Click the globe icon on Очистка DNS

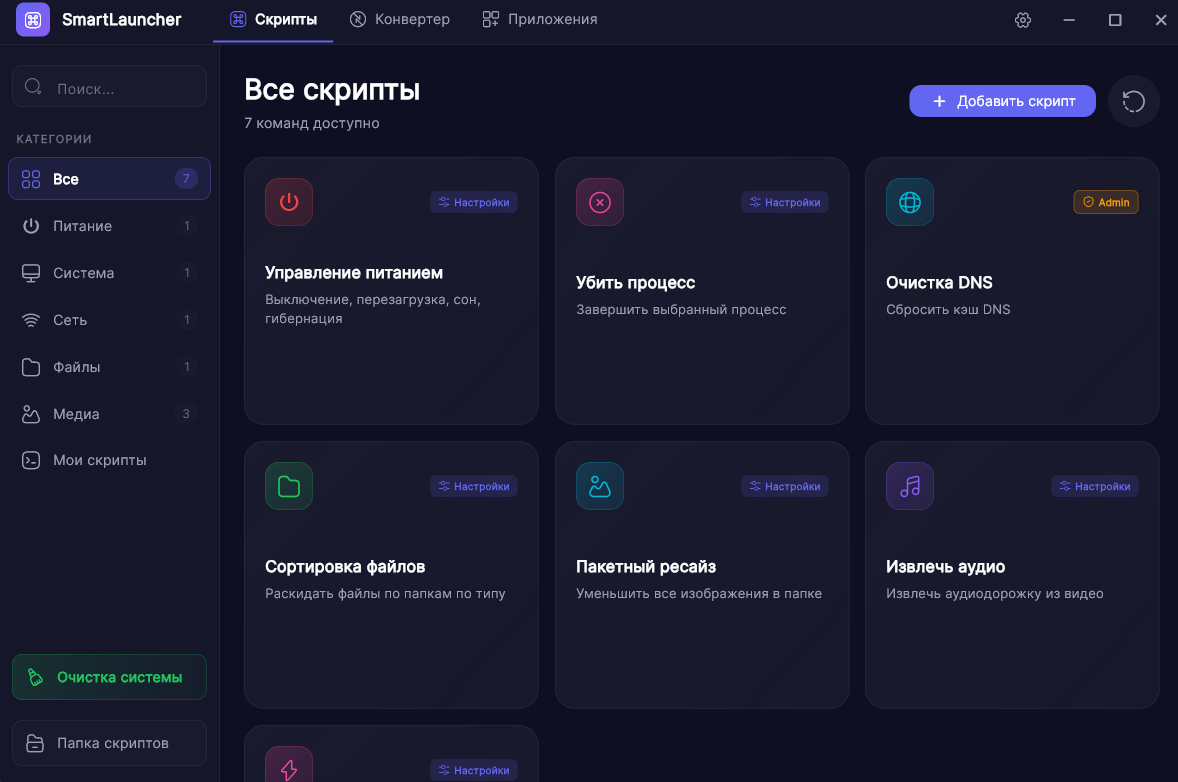pyautogui.click(x=910, y=202)
